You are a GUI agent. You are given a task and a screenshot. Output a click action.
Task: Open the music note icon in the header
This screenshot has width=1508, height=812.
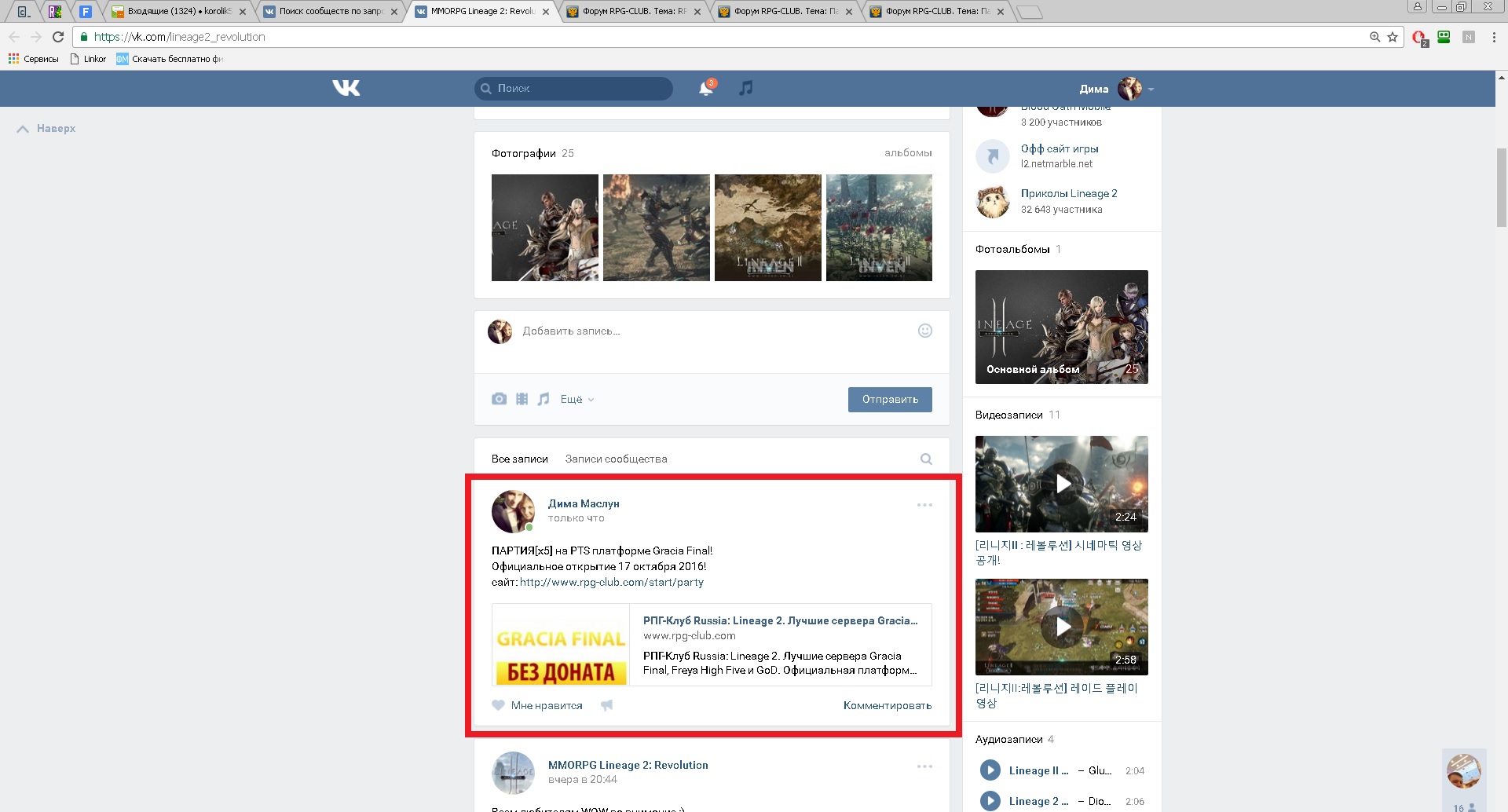point(745,88)
